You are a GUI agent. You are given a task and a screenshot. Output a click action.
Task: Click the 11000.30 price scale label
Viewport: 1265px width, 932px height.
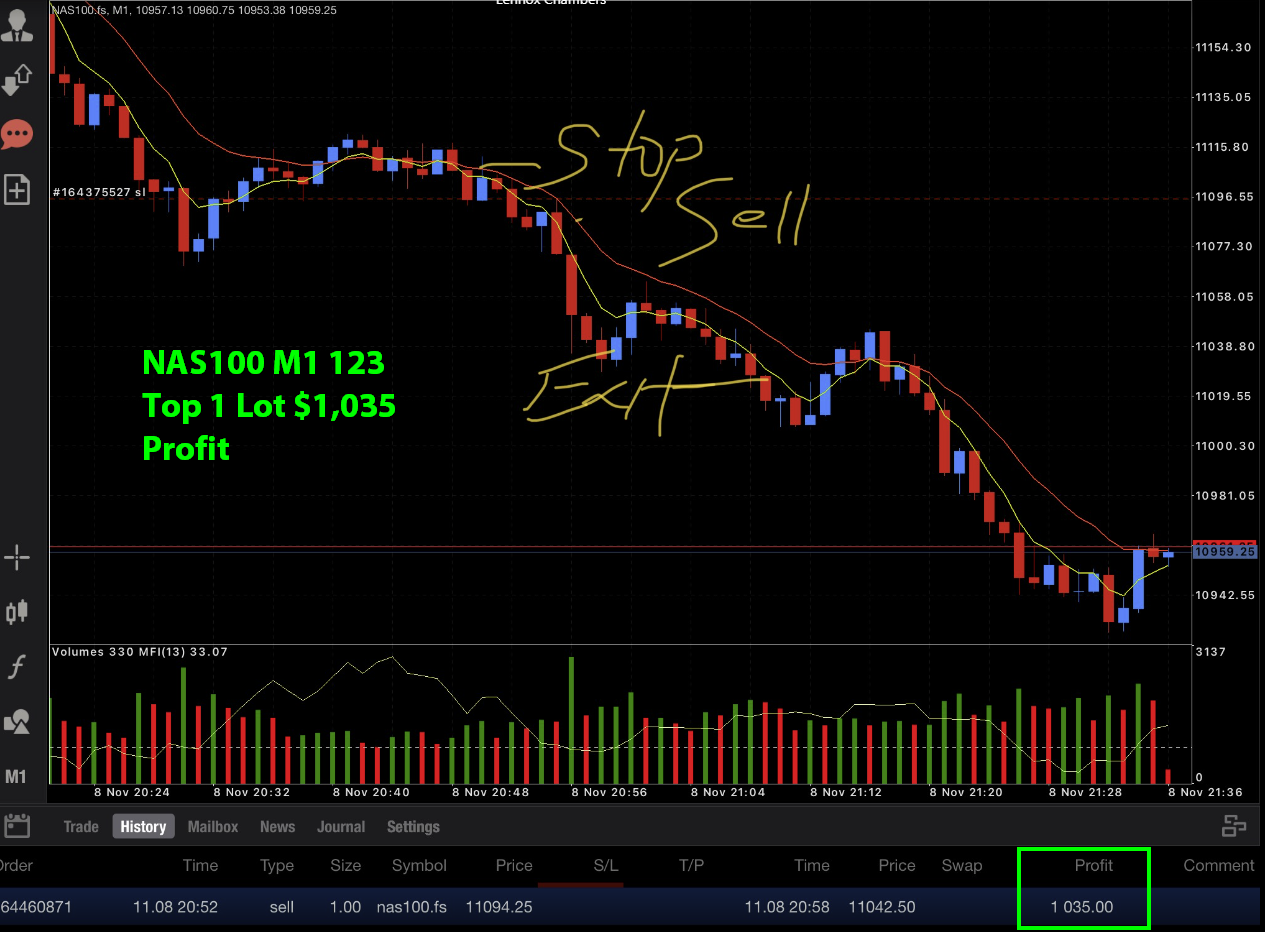pyautogui.click(x=1224, y=446)
